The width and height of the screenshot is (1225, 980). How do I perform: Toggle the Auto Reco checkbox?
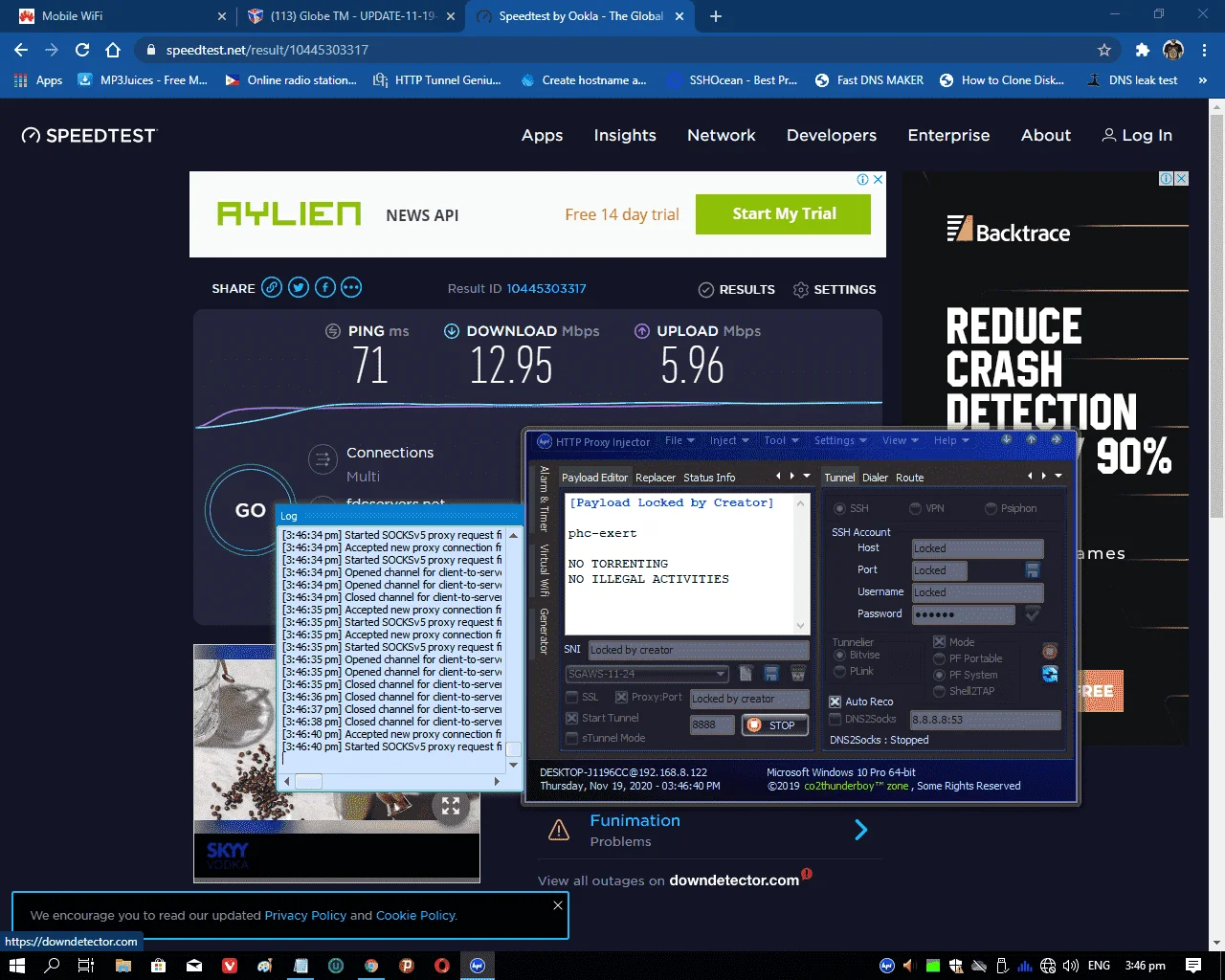pyautogui.click(x=835, y=702)
